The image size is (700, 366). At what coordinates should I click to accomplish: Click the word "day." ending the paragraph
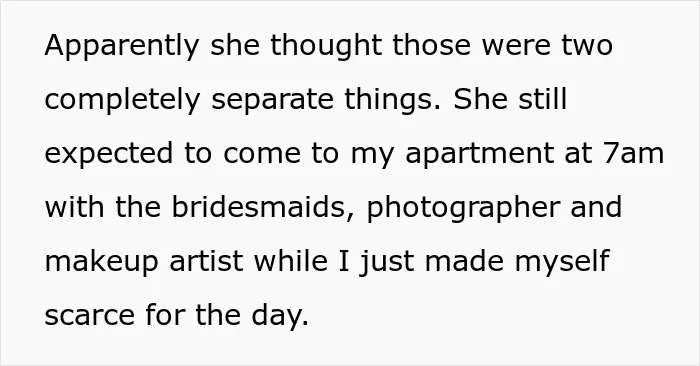click(x=280, y=316)
